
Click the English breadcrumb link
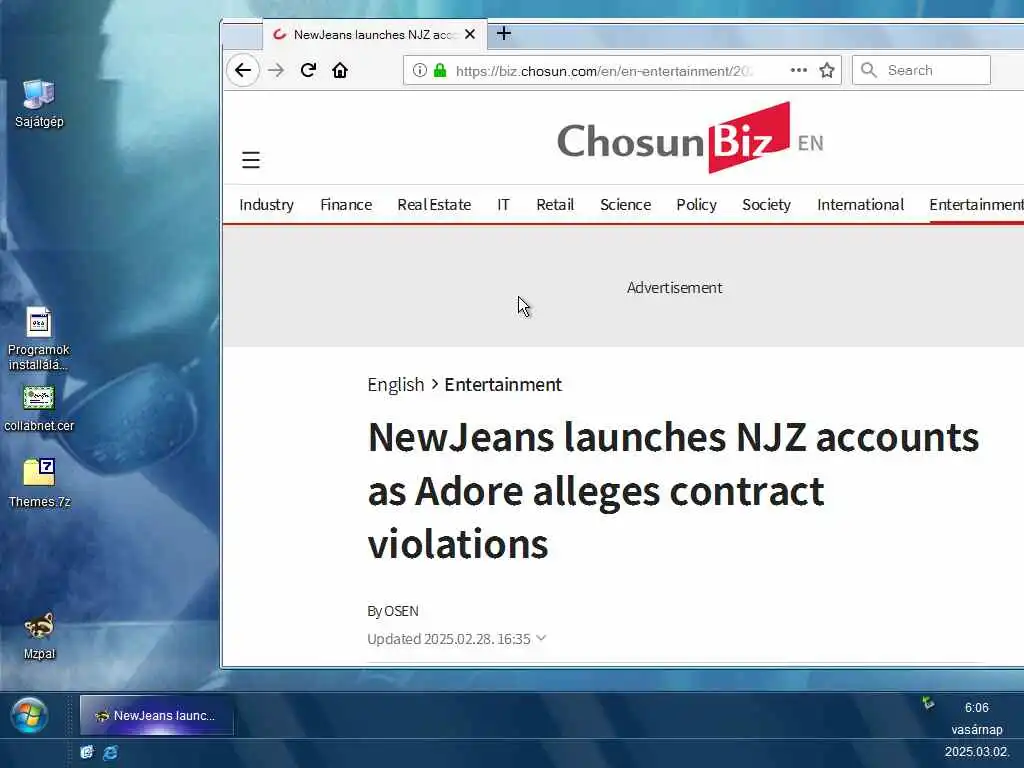(396, 385)
